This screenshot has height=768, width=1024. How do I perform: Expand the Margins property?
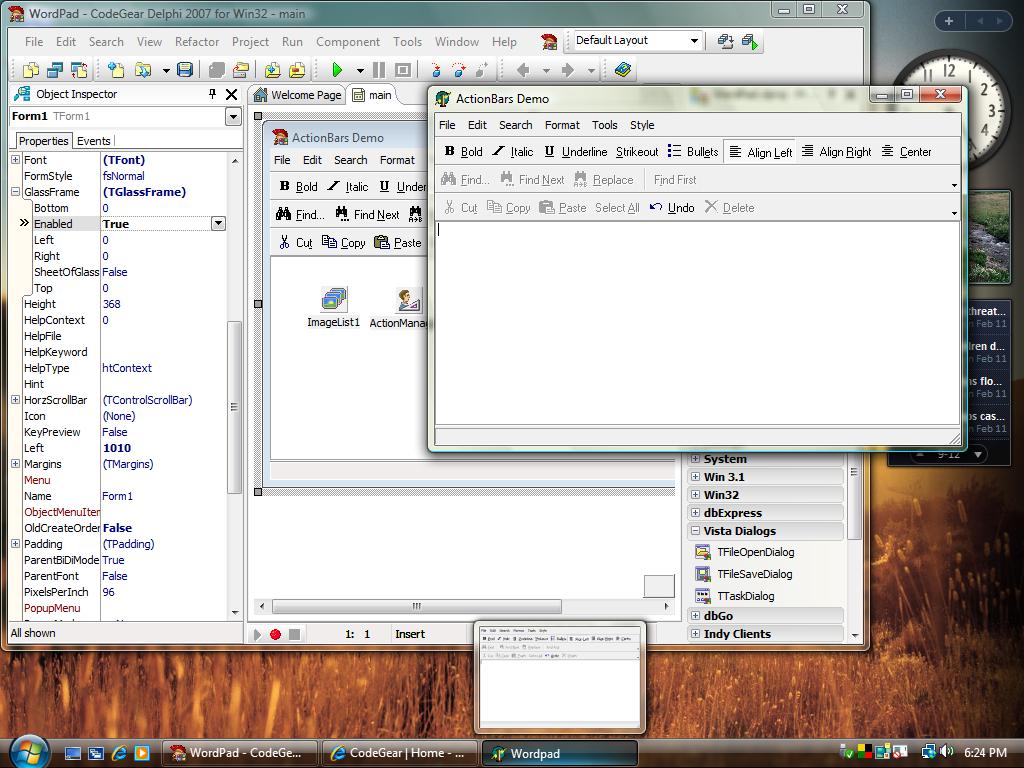(x=16, y=463)
